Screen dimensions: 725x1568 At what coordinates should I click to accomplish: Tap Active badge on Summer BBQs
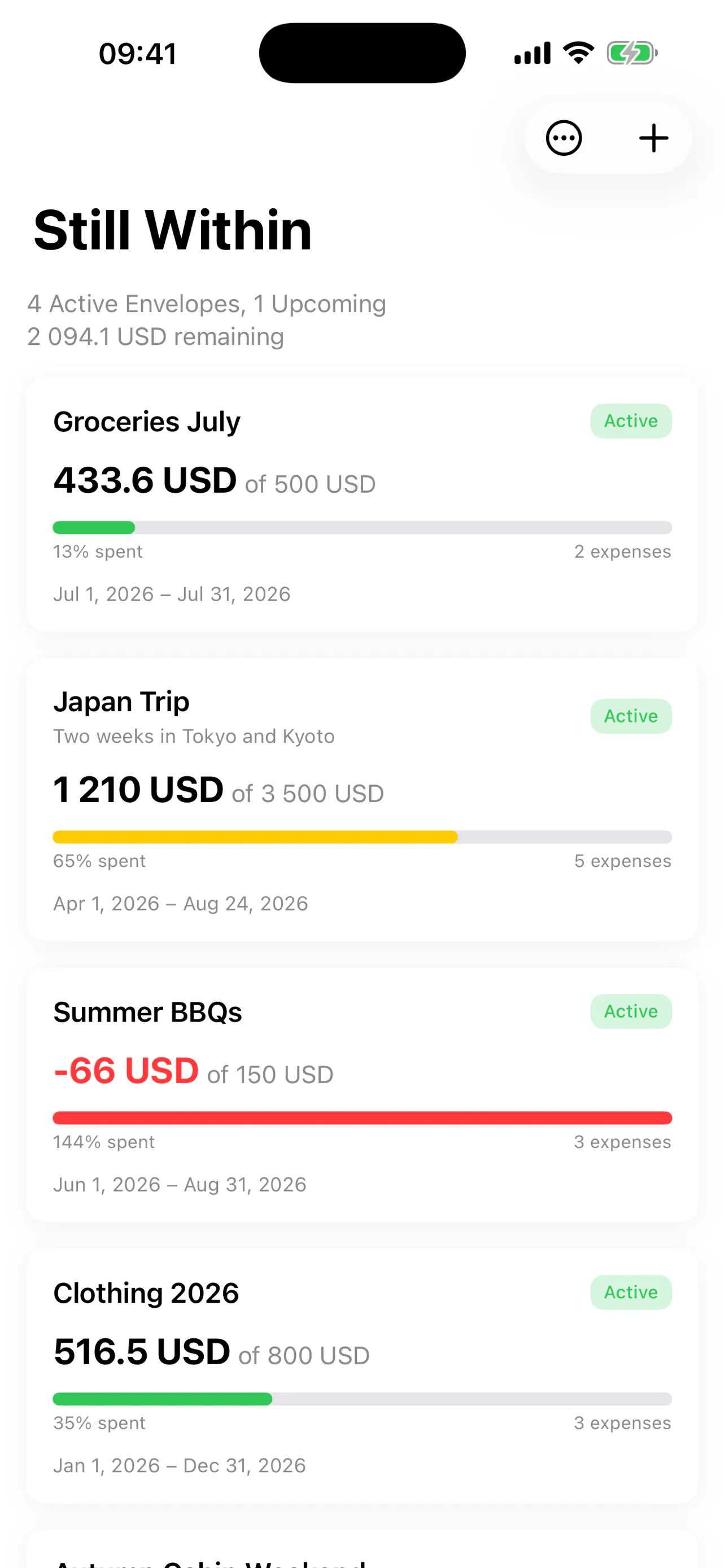631,1011
